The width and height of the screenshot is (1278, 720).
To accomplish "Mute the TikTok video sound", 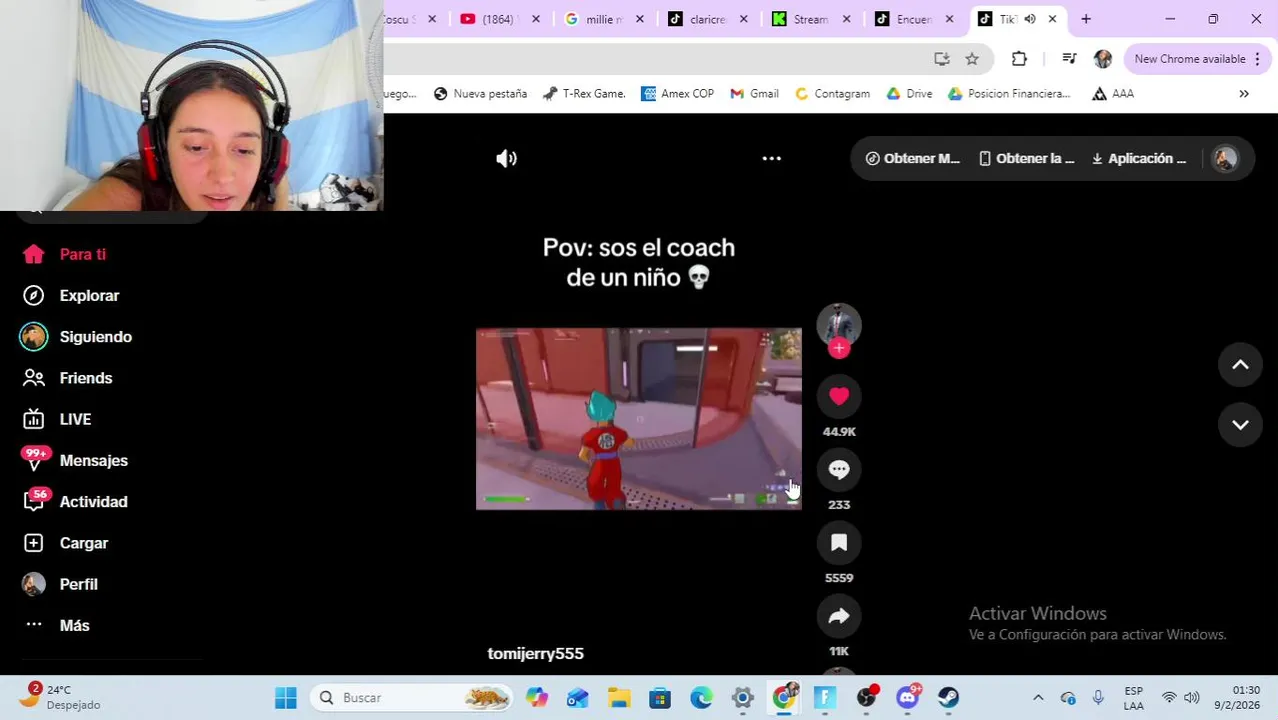I will [x=507, y=158].
